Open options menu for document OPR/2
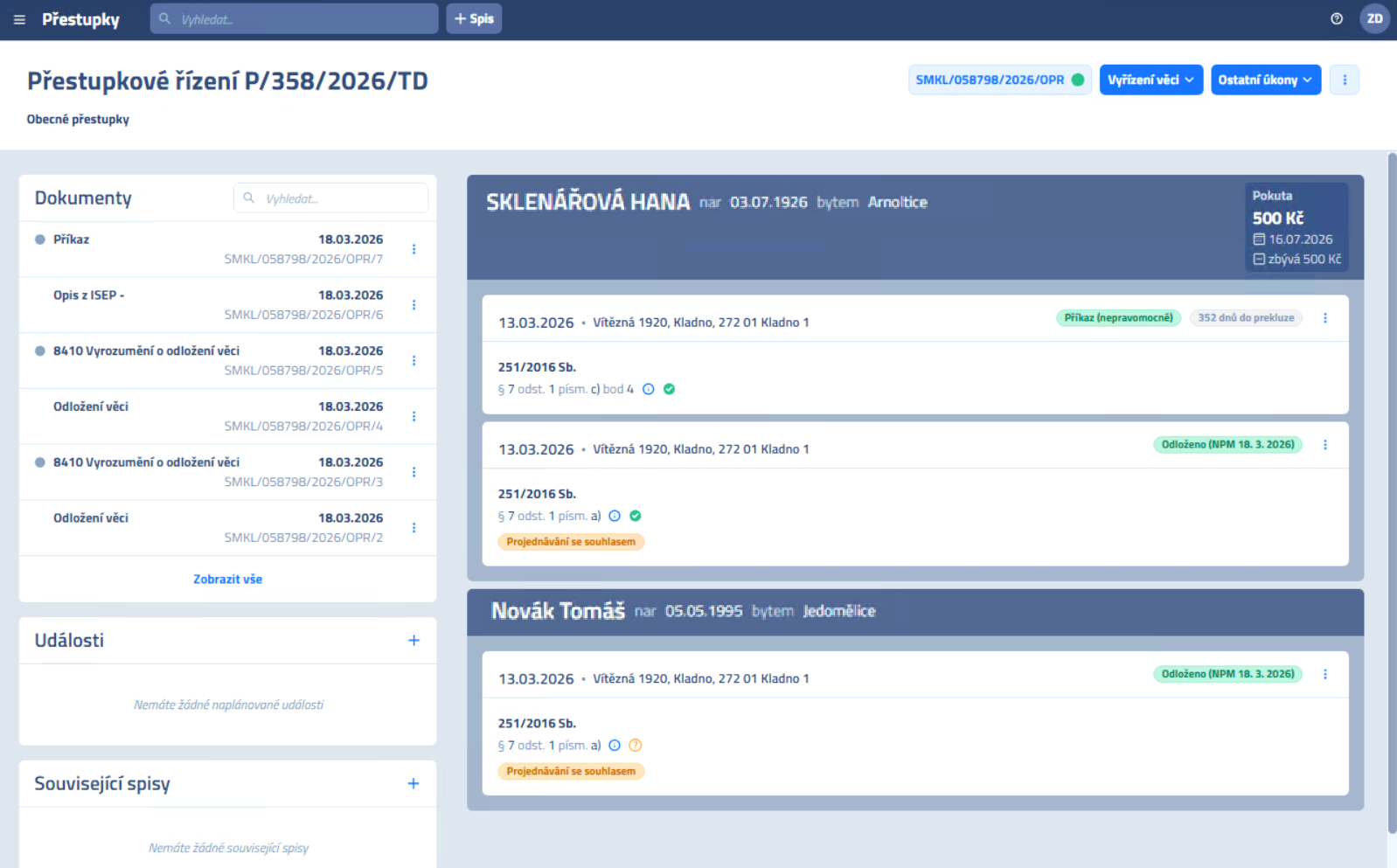The image size is (1397, 868). click(414, 528)
